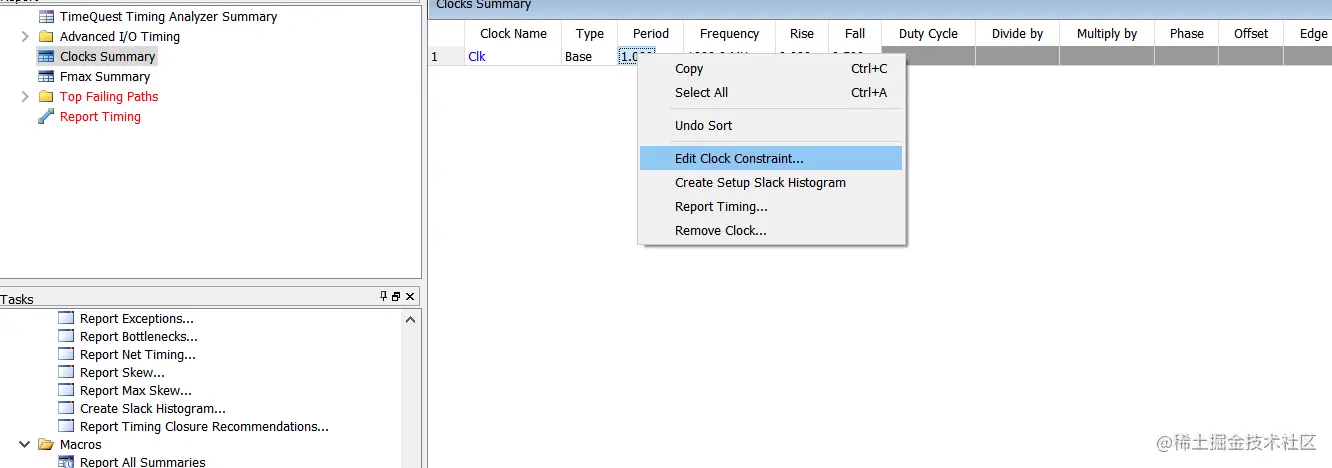The height and width of the screenshot is (468, 1332).
Task: Float the Tasks panel with restore icon
Action: tap(396, 297)
